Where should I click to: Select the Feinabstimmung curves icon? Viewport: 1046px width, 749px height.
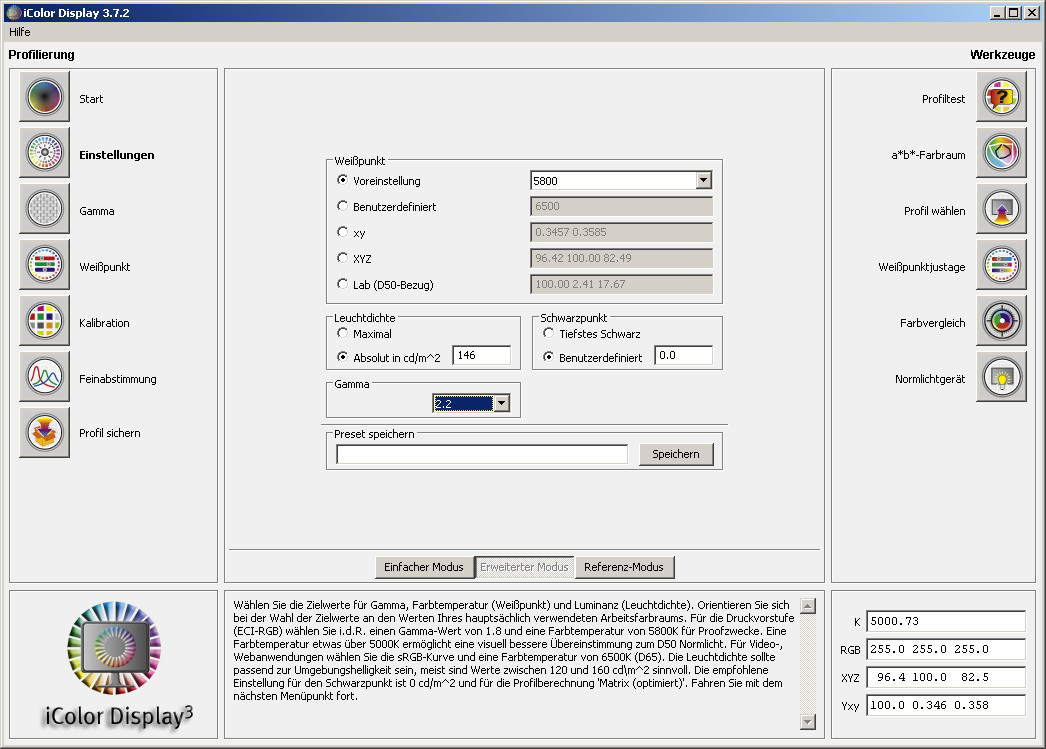[44, 378]
